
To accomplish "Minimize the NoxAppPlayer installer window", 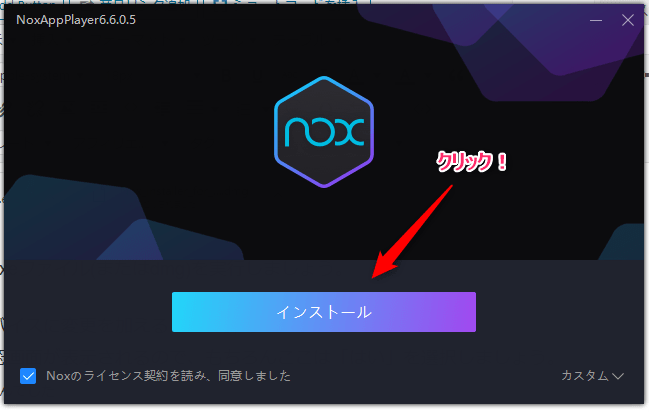I will pos(596,20).
